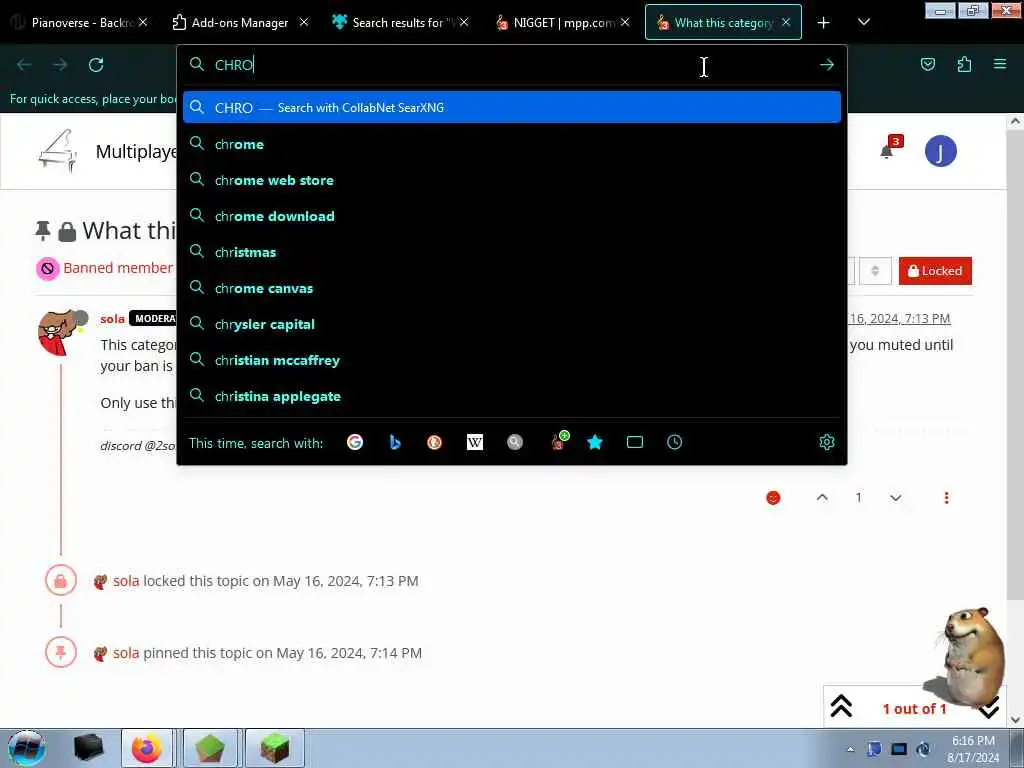The width and height of the screenshot is (1024, 768).
Task: Select 'CHRO — Search with CollabNet SearXNG' row
Action: (x=512, y=108)
